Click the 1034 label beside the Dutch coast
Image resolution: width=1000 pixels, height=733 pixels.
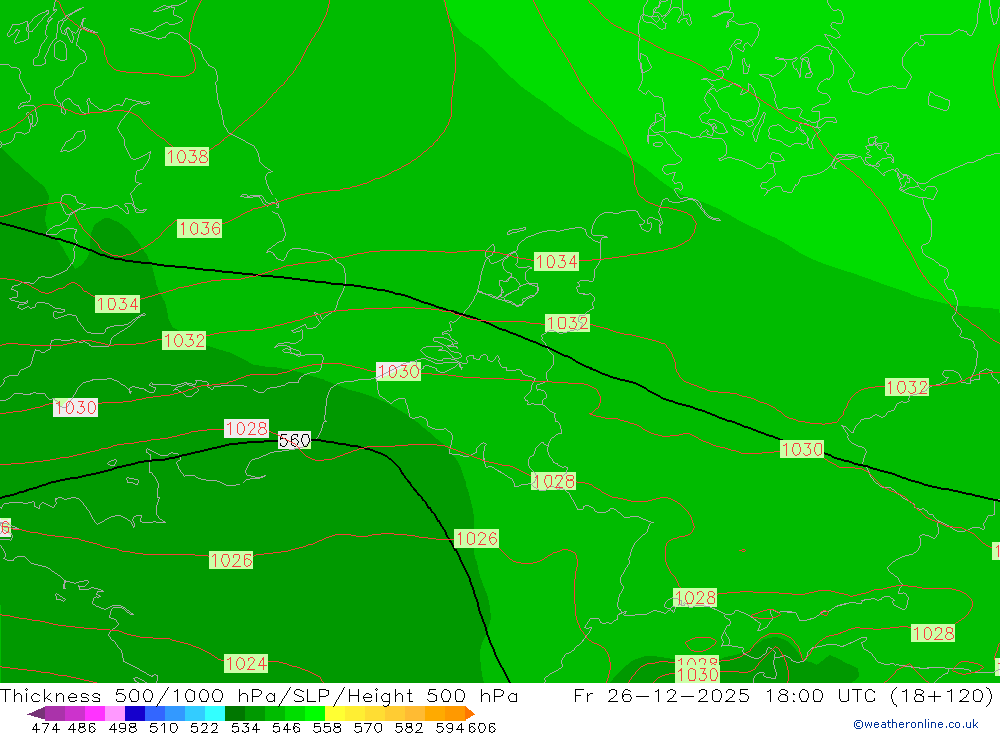point(556,262)
